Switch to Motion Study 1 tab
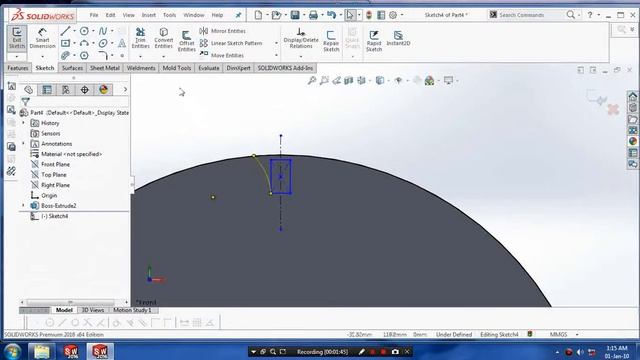Image resolution: width=640 pixels, height=360 pixels. 132,310
